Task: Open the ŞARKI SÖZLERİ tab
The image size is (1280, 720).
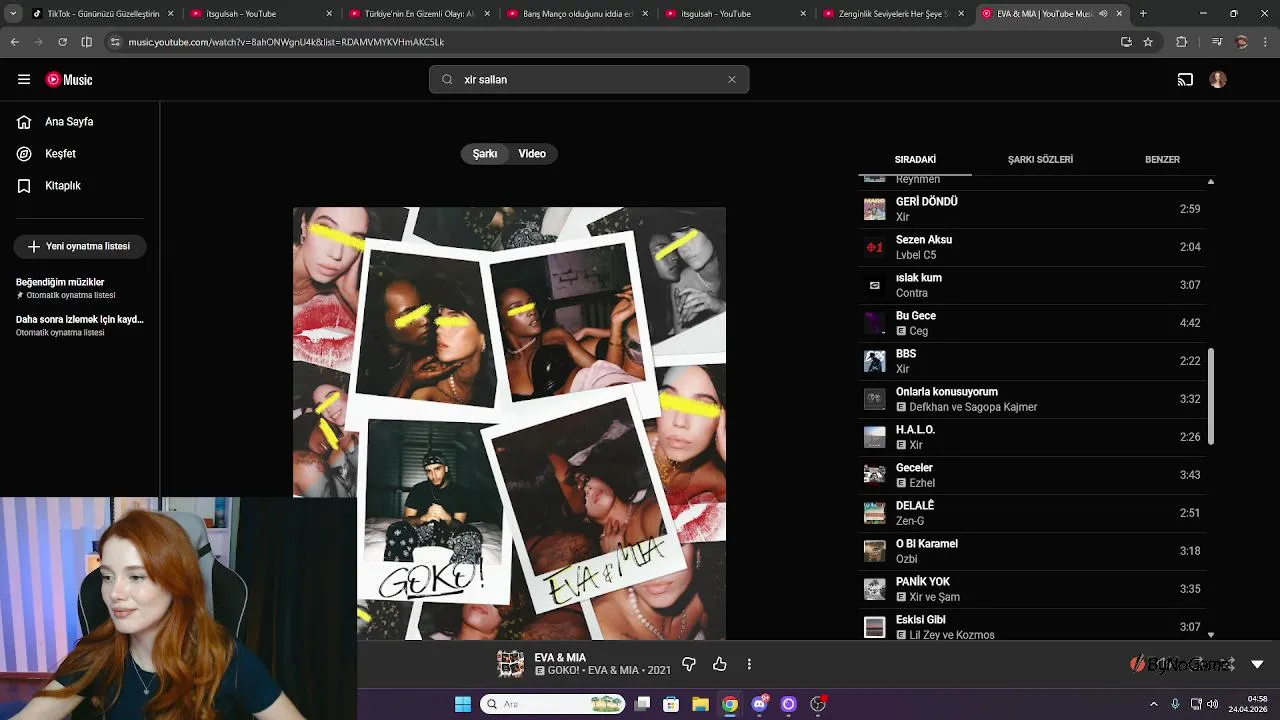Action: click(x=1040, y=160)
